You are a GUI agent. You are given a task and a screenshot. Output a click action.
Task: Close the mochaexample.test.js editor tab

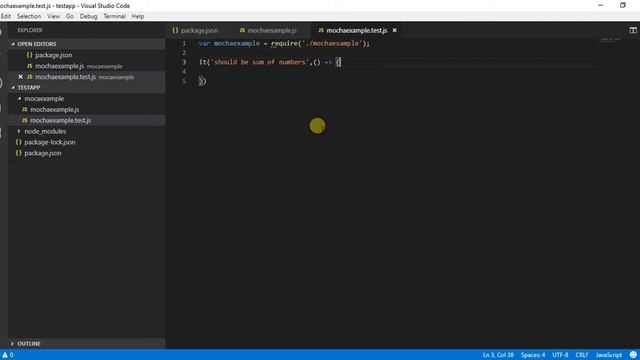395,30
